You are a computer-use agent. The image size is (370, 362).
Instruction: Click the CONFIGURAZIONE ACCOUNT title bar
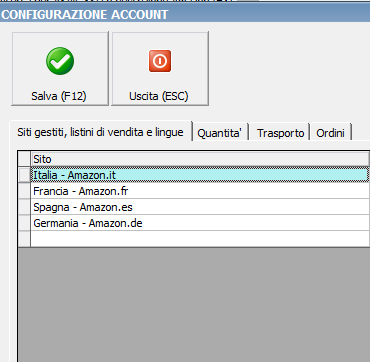185,14
